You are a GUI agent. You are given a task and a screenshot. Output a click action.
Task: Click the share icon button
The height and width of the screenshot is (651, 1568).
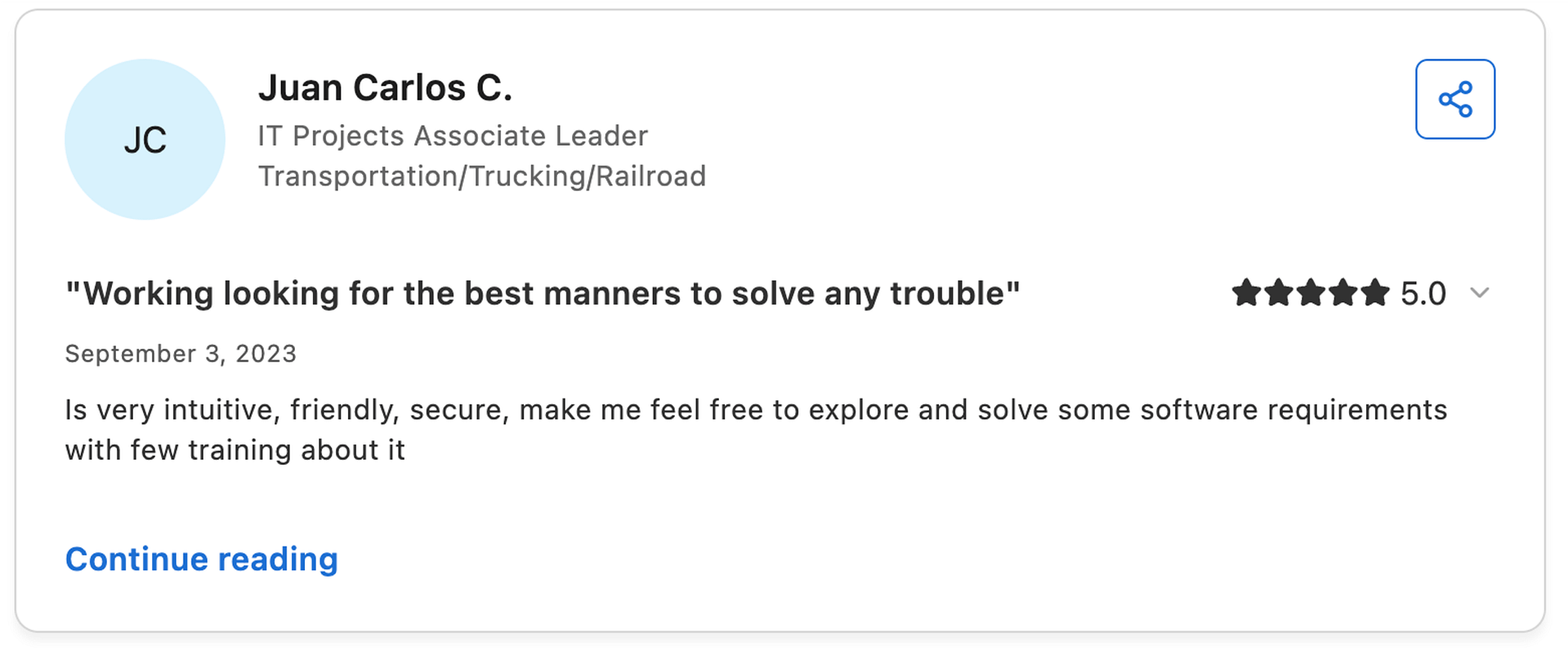click(1454, 99)
